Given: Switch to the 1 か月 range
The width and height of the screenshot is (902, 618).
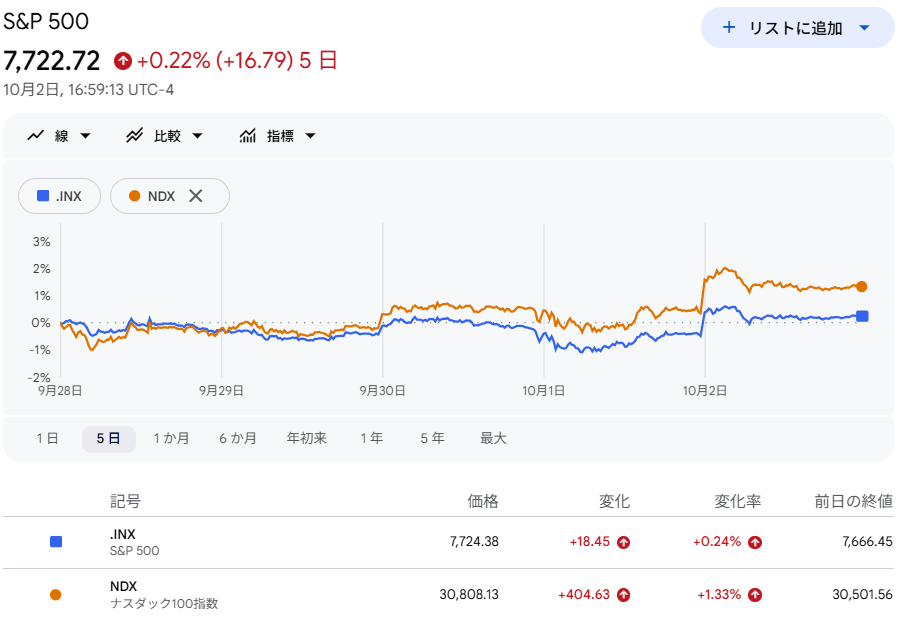Looking at the screenshot, I should point(171,438).
